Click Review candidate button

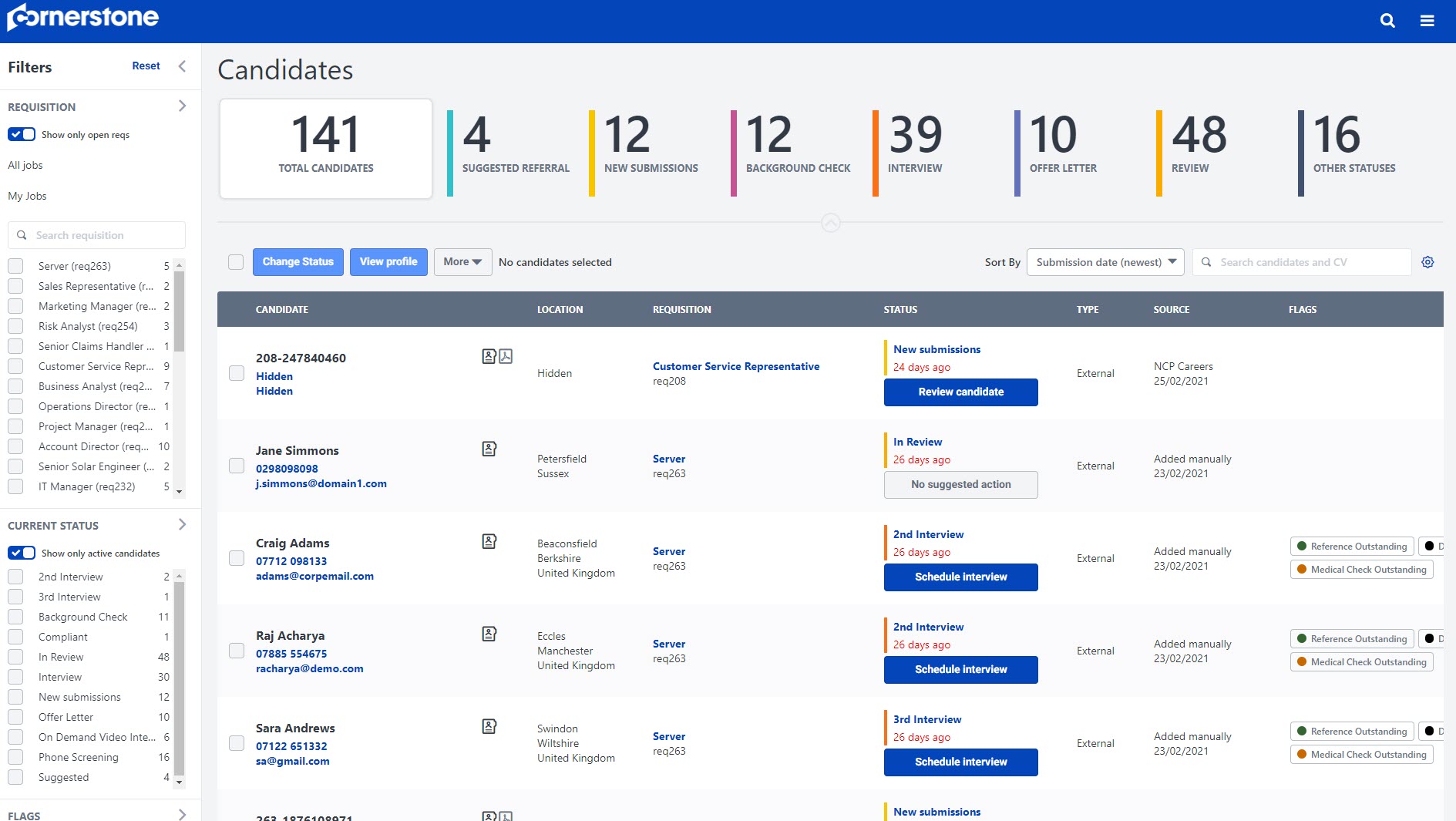coord(961,392)
